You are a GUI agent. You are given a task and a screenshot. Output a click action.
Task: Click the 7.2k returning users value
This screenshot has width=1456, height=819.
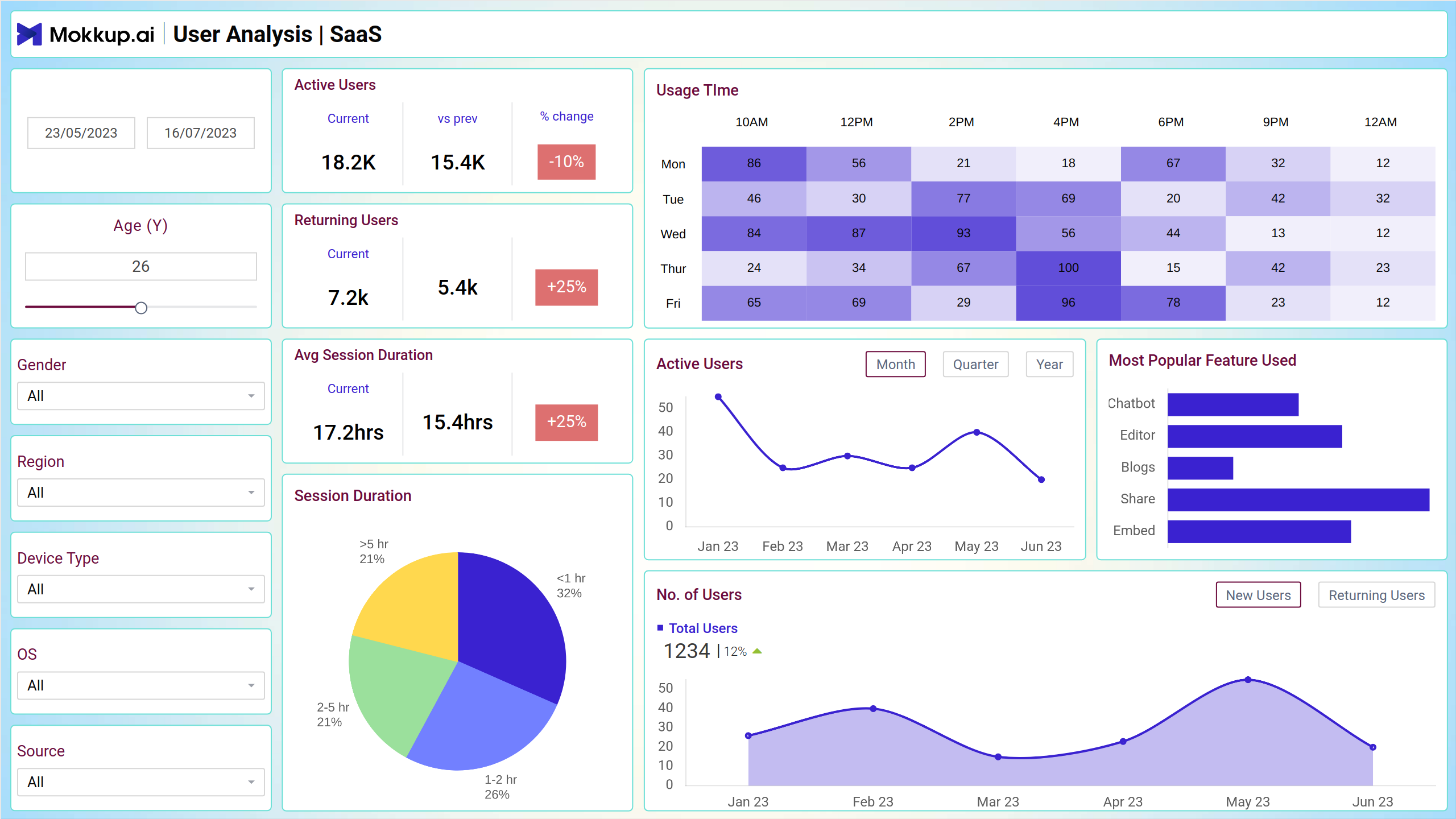[348, 297]
